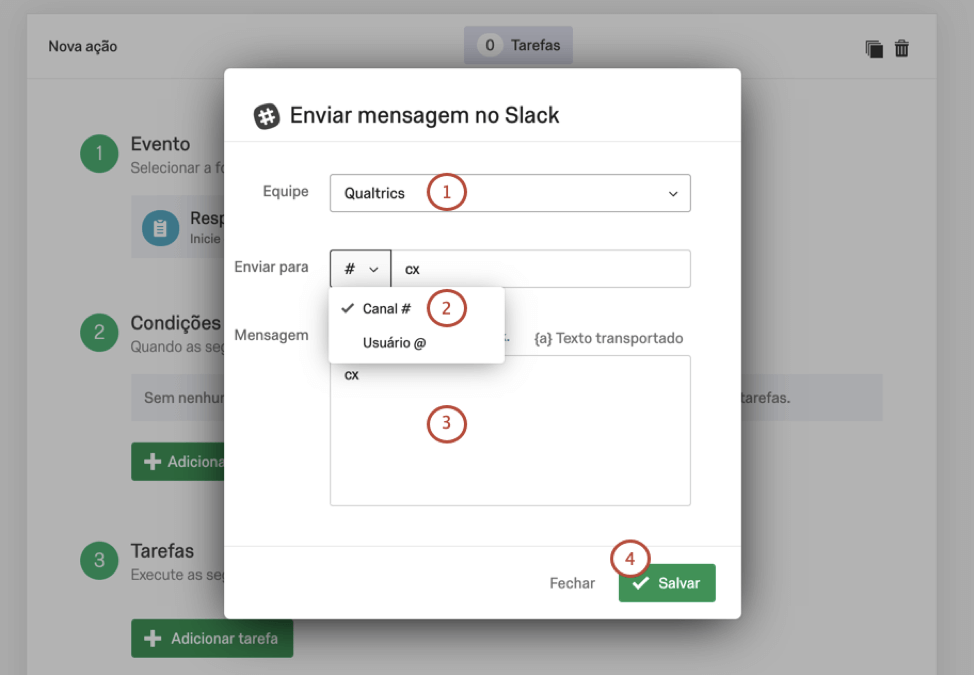Click the survey response clipboard icon
The width and height of the screenshot is (974, 675).
tap(160, 228)
